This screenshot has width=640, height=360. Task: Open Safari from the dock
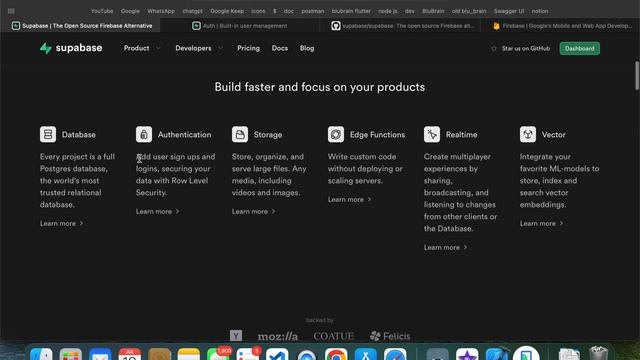(395, 354)
